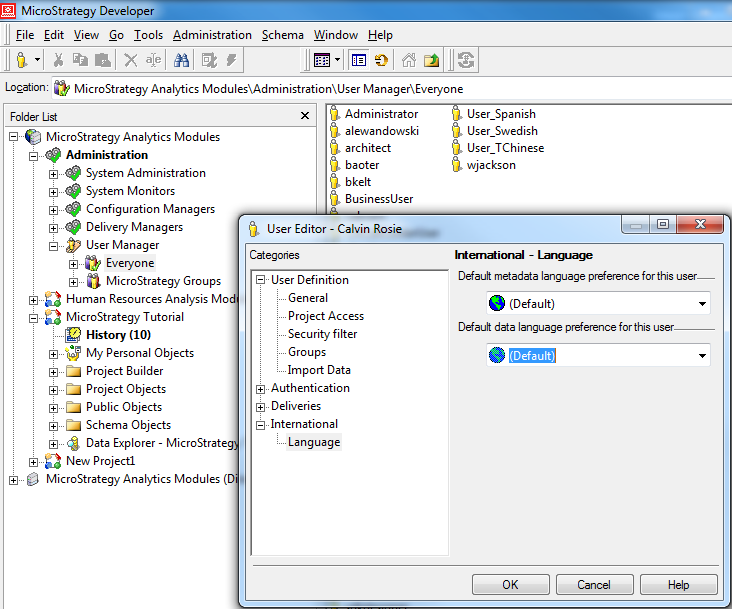Image resolution: width=732 pixels, height=609 pixels.
Task: Close the Folder List panel
Action: pyautogui.click(x=305, y=116)
